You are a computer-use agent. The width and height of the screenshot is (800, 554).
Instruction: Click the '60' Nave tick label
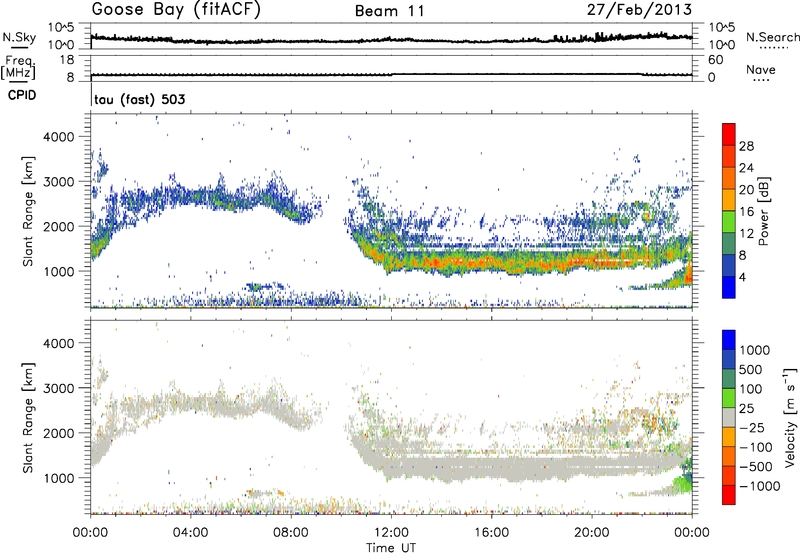pyautogui.click(x=716, y=60)
